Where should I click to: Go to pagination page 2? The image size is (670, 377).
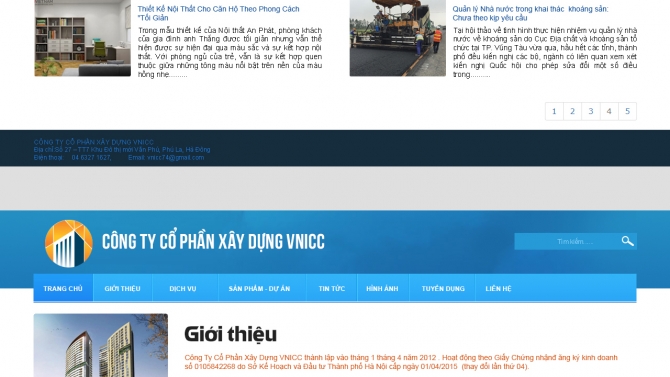pyautogui.click(x=573, y=112)
